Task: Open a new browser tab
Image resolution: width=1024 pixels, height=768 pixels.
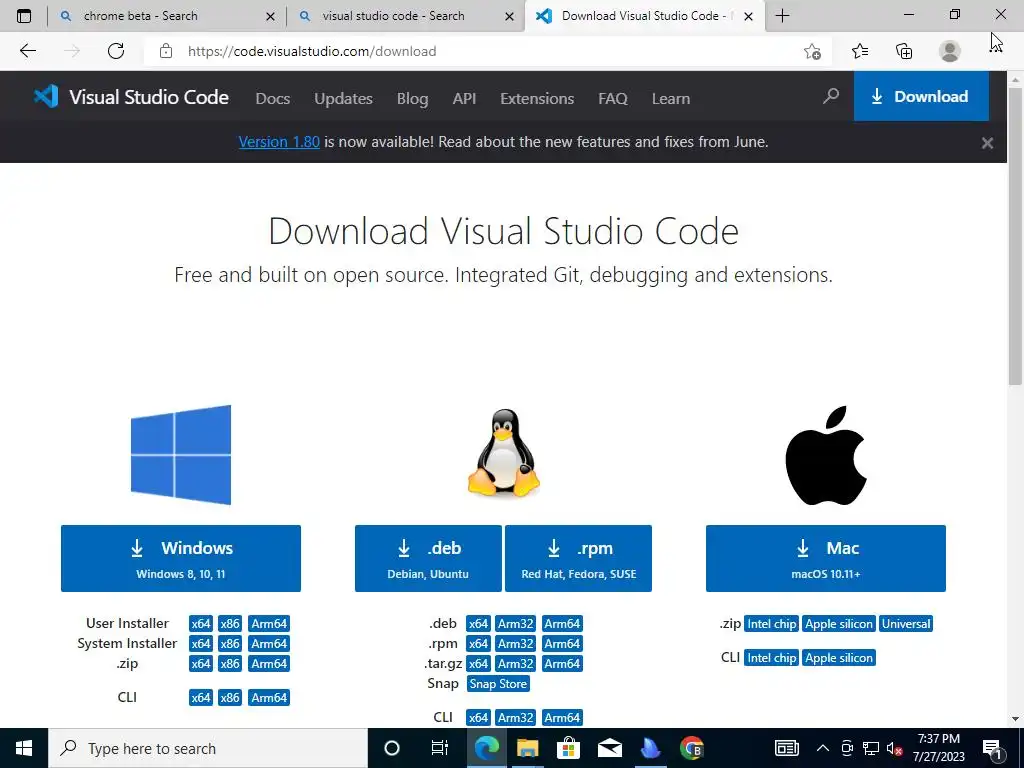Action: pos(782,16)
